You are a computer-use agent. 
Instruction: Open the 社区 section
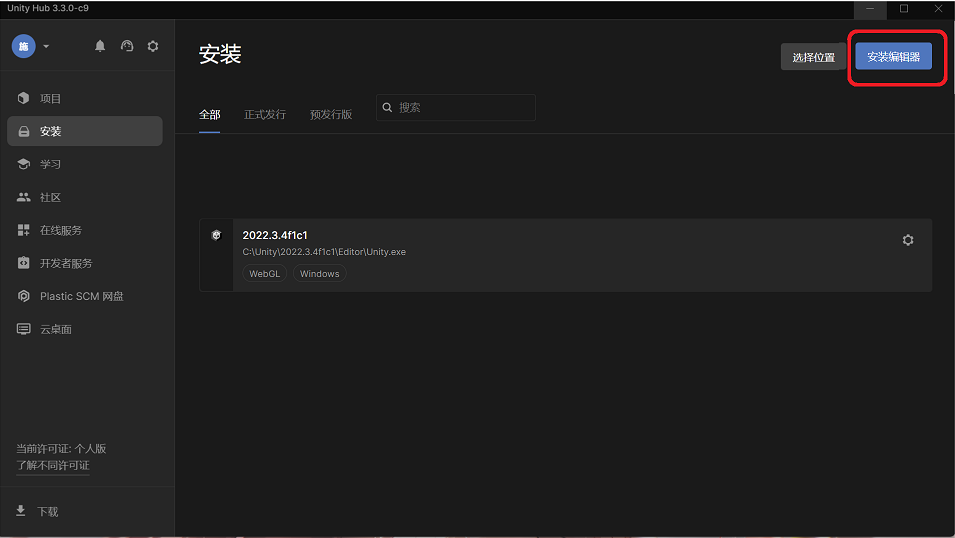(x=85, y=197)
